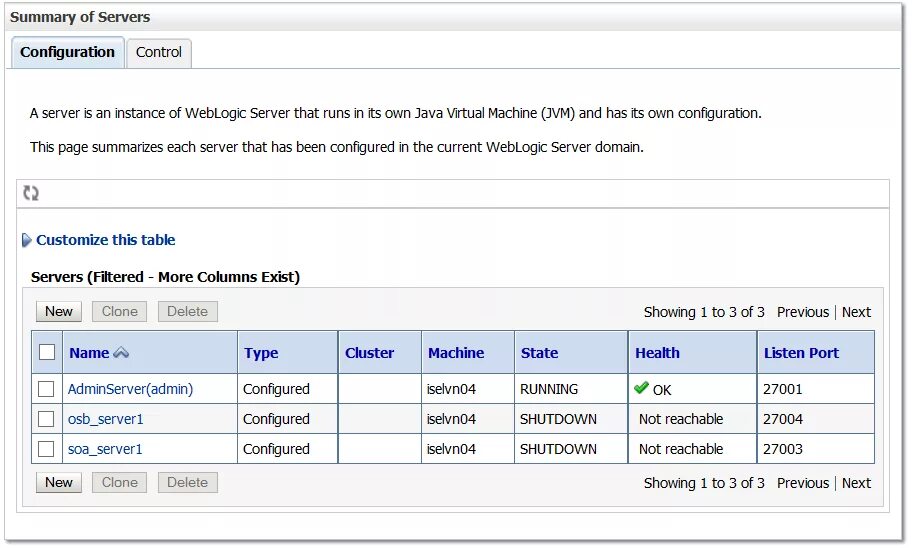Click the SHUTDOWN state of osb_server1

[558, 419]
